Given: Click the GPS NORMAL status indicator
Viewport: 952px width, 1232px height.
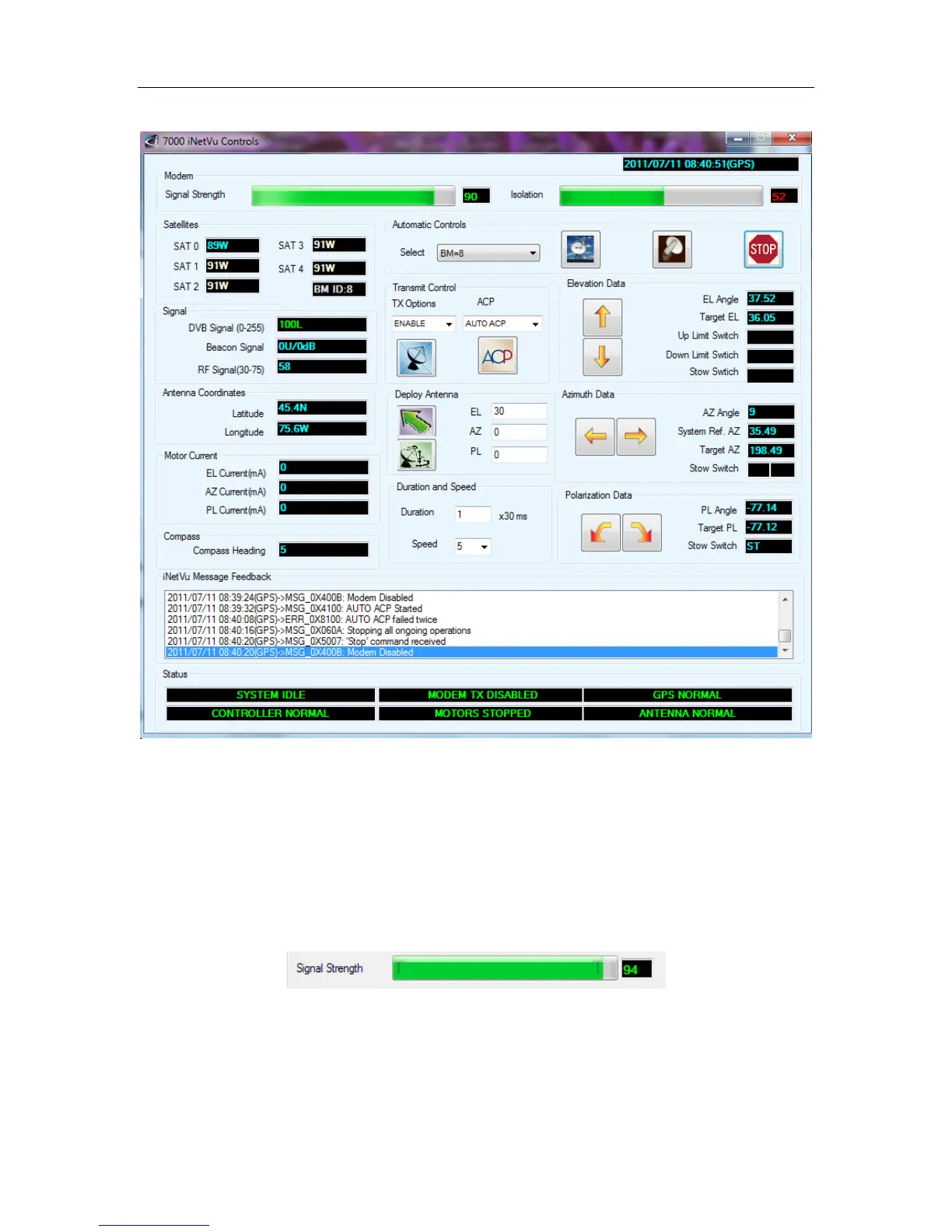Looking at the screenshot, I should coord(688,695).
